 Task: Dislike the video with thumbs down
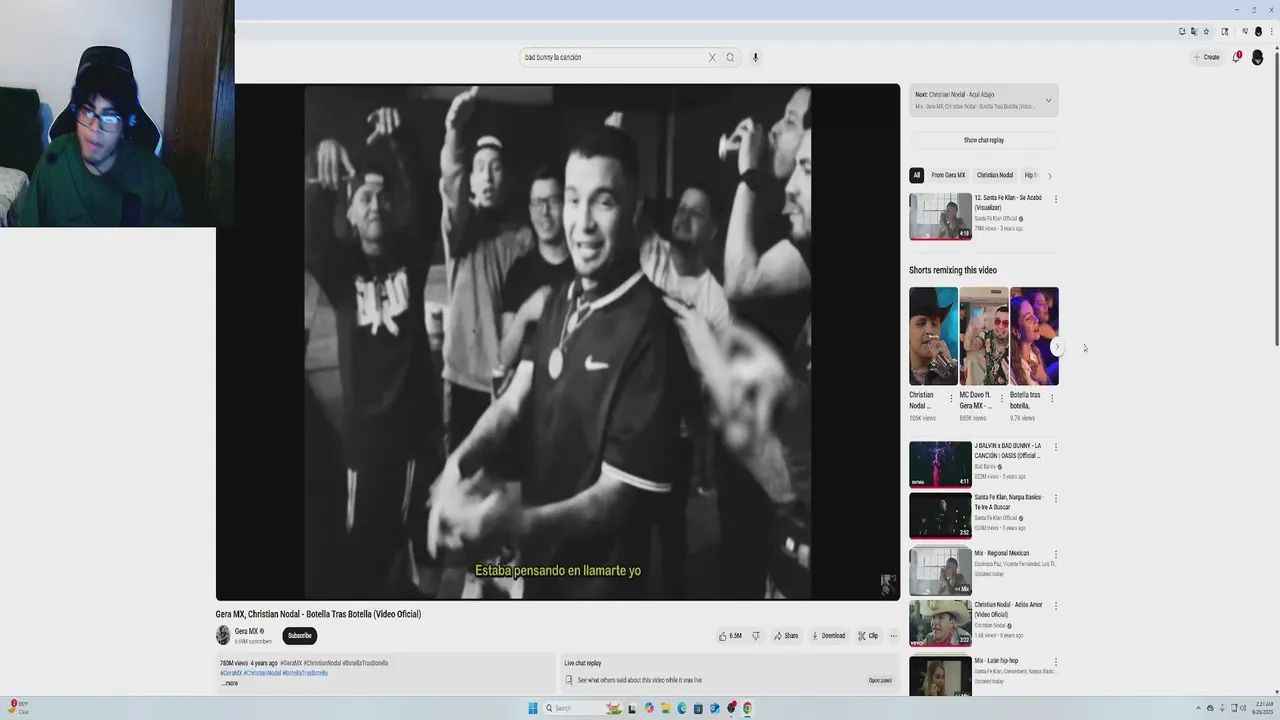click(756, 636)
